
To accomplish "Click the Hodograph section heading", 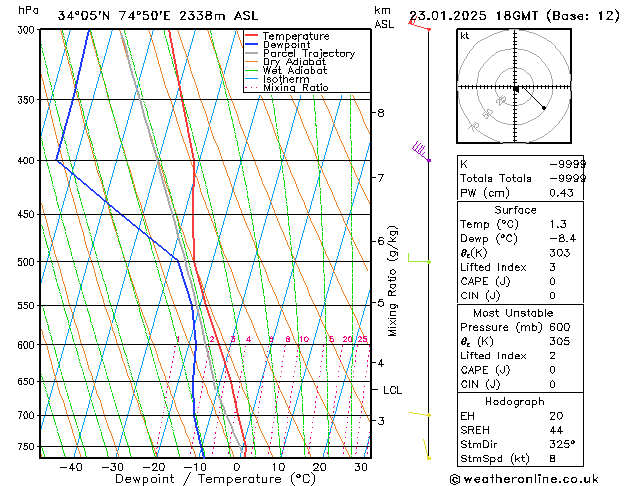I will (x=515, y=402).
